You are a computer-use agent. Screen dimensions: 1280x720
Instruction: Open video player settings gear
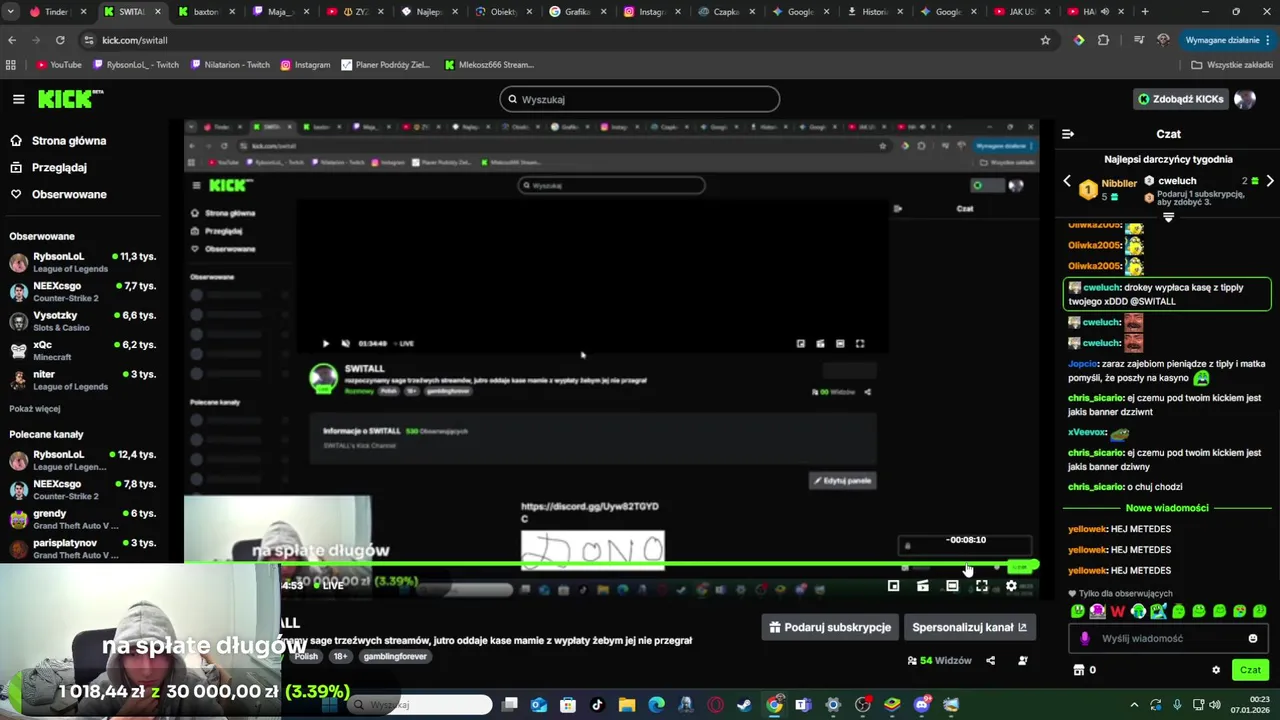[1011, 586]
